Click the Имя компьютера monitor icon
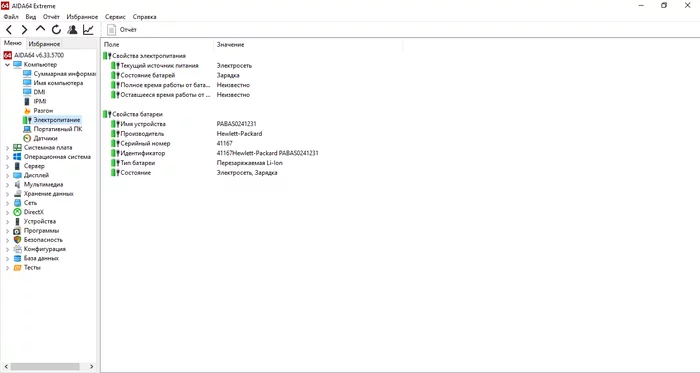The width and height of the screenshot is (700, 373). (27, 83)
